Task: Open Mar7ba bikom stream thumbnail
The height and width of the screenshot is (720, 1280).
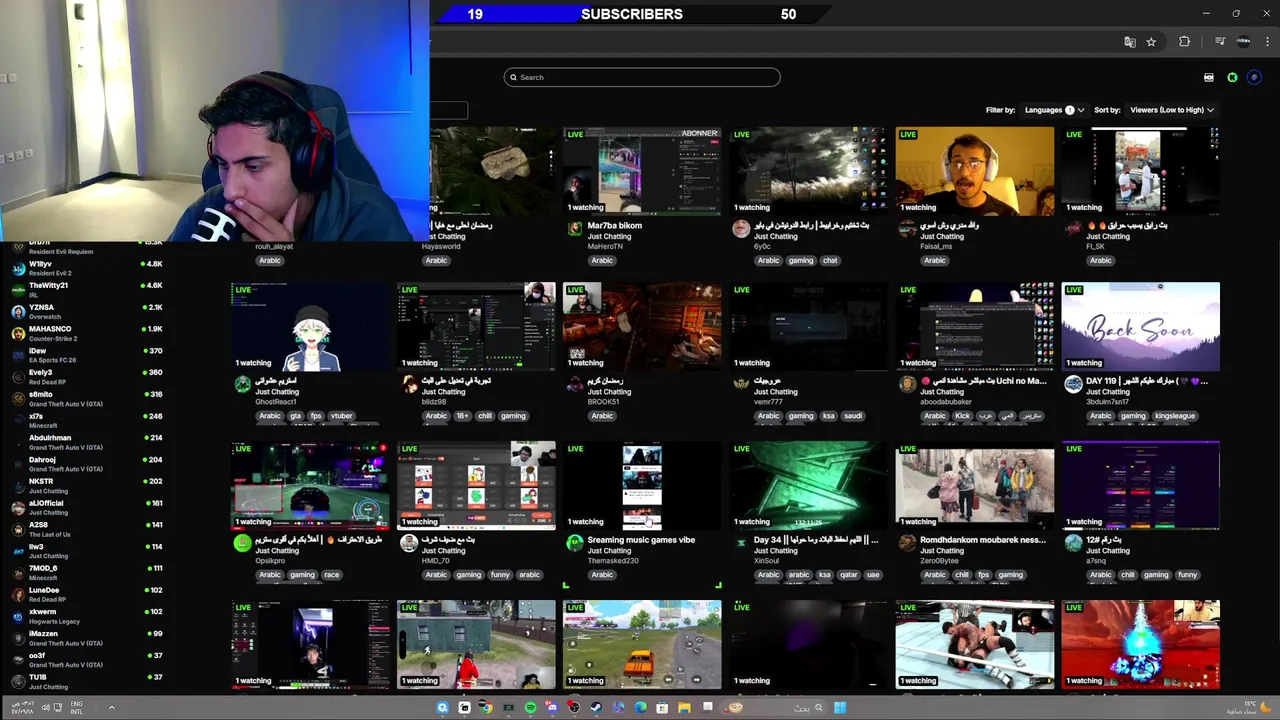Action: 642,170
